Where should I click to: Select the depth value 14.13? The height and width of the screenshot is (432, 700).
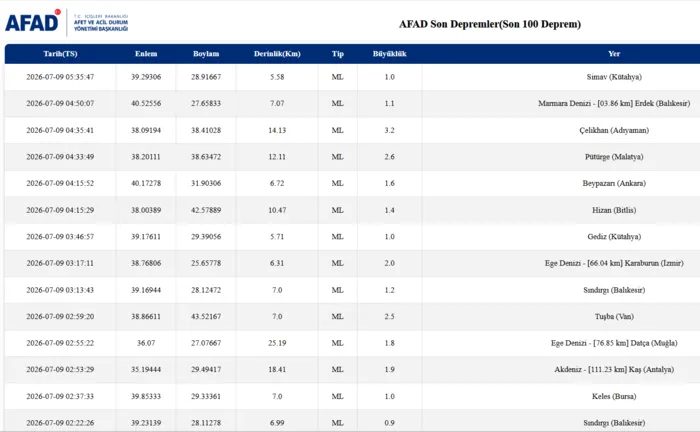click(277, 130)
